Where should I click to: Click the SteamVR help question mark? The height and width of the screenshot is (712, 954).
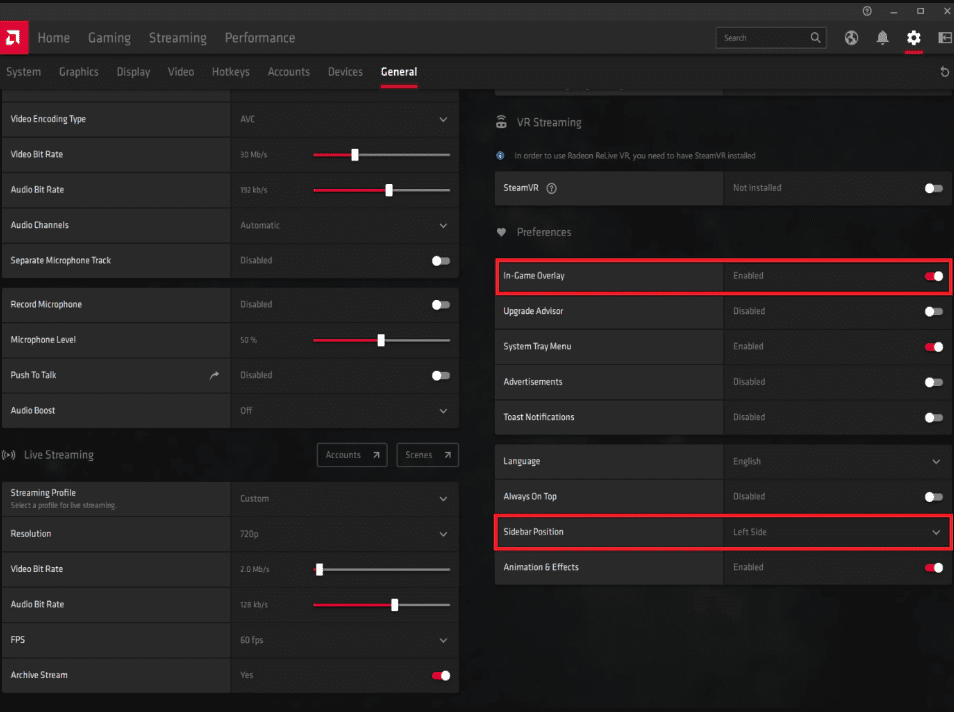552,188
